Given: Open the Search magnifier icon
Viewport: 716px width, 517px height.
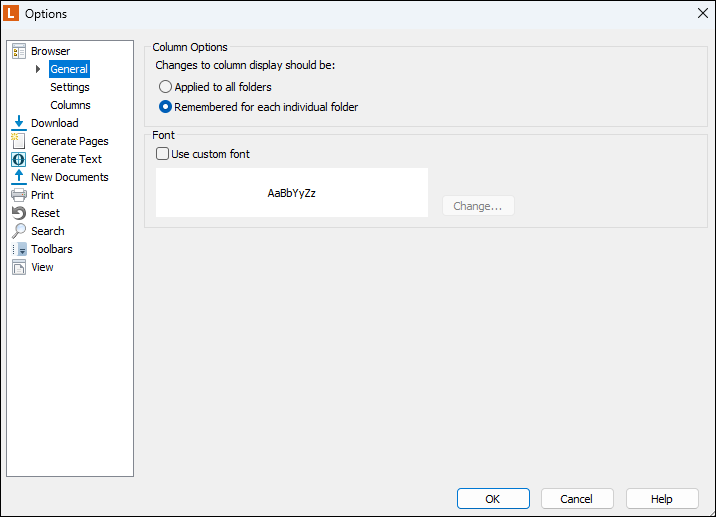Looking at the screenshot, I should pyautogui.click(x=19, y=231).
